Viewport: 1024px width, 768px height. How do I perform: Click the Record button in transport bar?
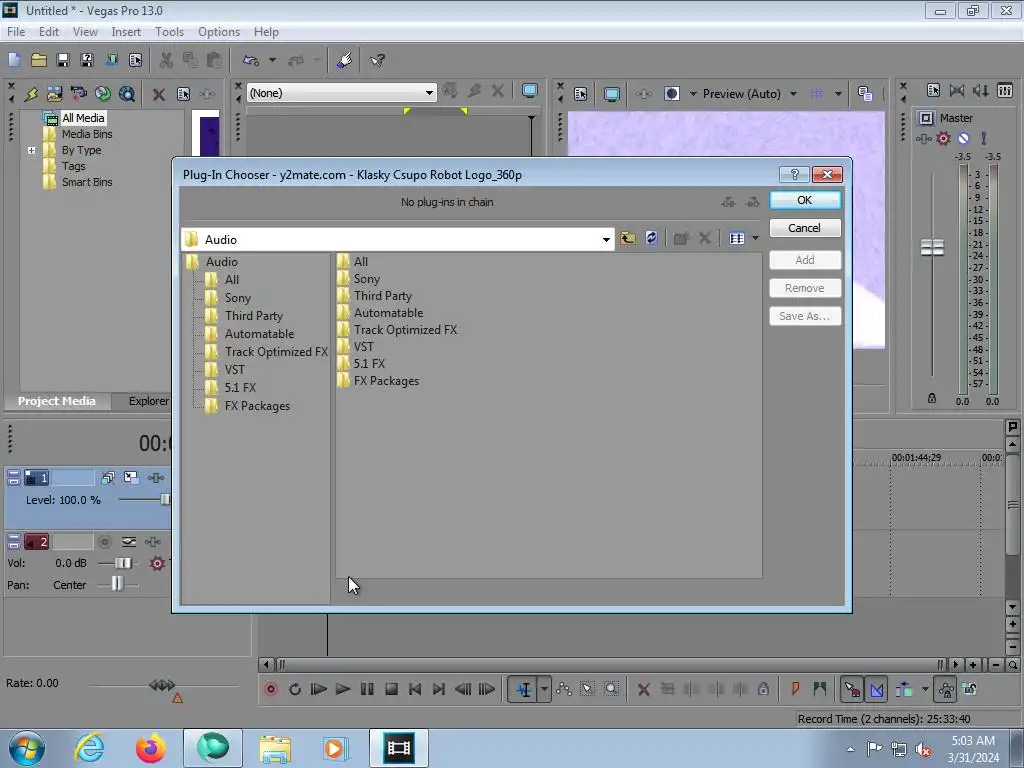point(271,689)
